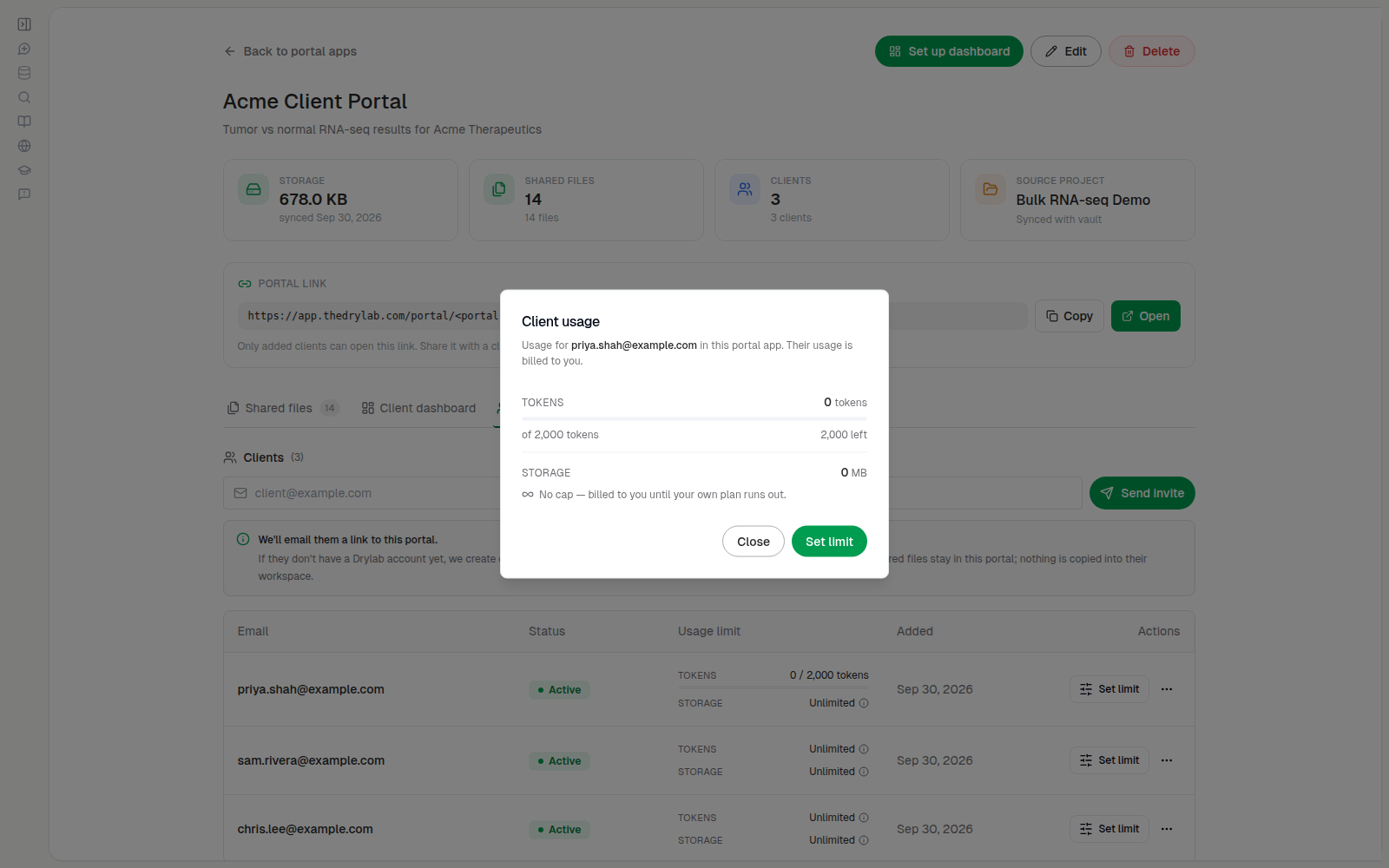Close the Client usage dialog
The height and width of the screenshot is (868, 1389).
(754, 542)
